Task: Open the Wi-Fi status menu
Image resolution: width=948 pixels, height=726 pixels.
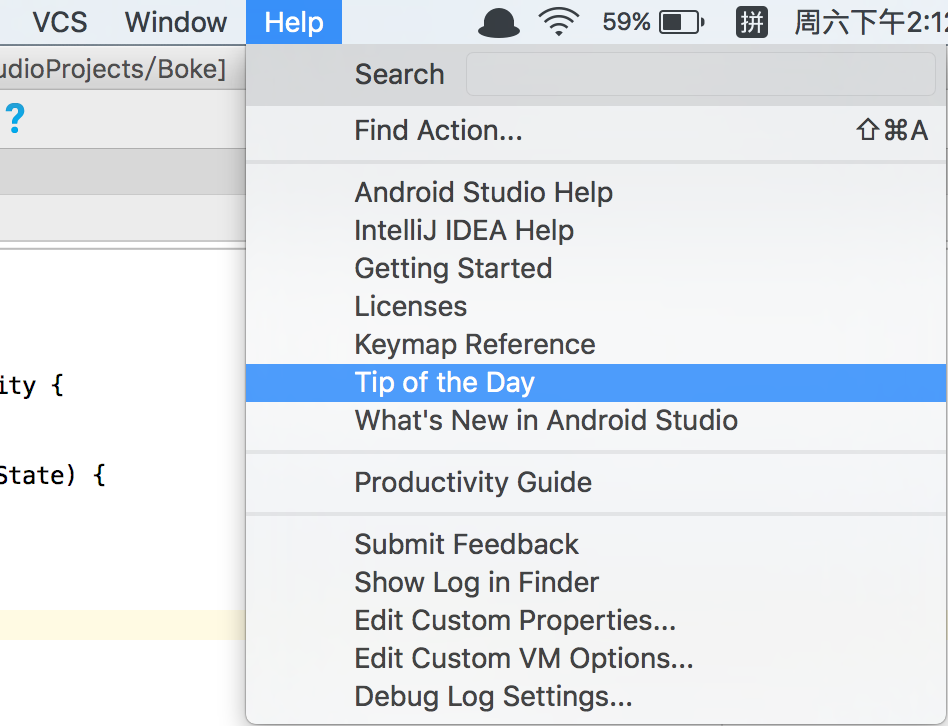Action: point(559,22)
